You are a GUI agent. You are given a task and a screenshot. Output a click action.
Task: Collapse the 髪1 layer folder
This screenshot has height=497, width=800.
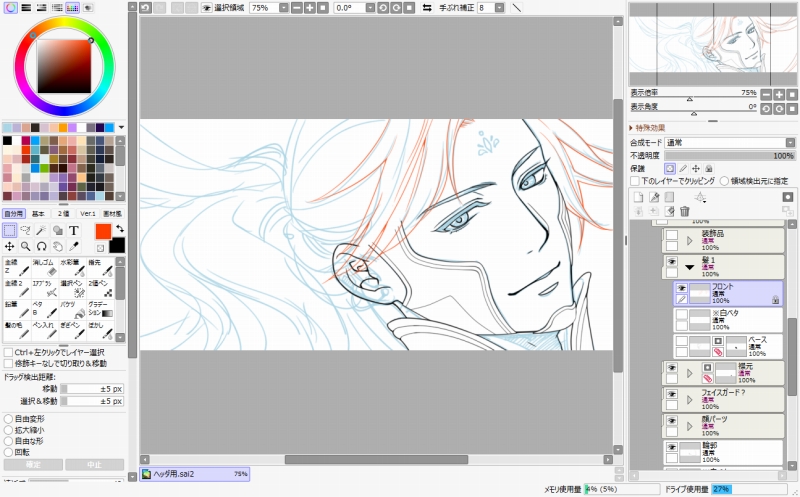(x=690, y=267)
